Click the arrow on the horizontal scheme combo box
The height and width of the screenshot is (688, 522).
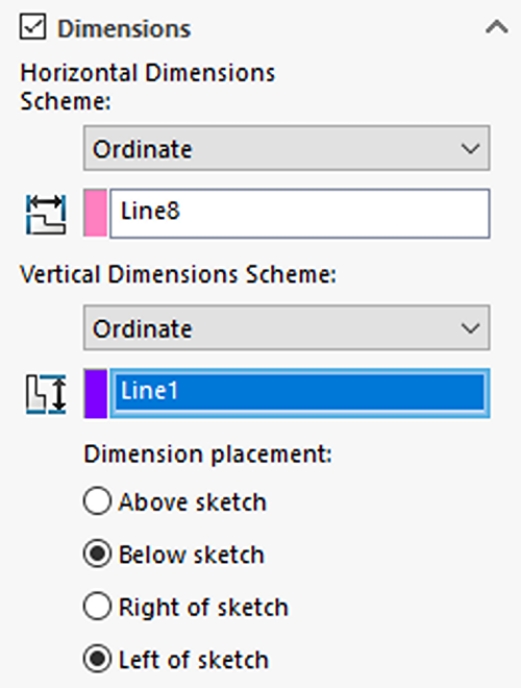pos(471,149)
